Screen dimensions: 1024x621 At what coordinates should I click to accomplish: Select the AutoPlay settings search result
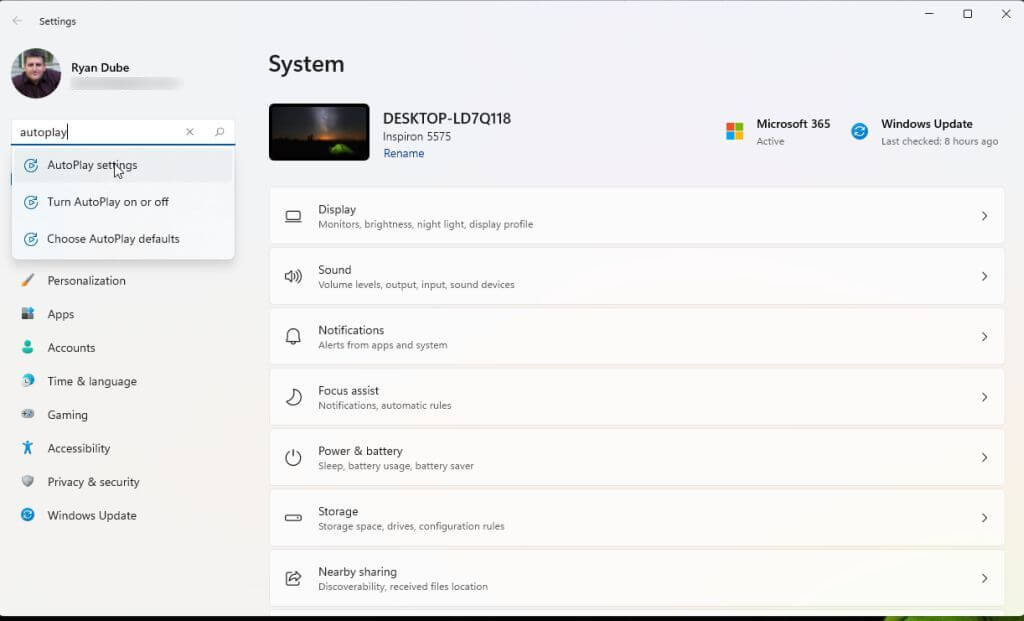[92, 165]
